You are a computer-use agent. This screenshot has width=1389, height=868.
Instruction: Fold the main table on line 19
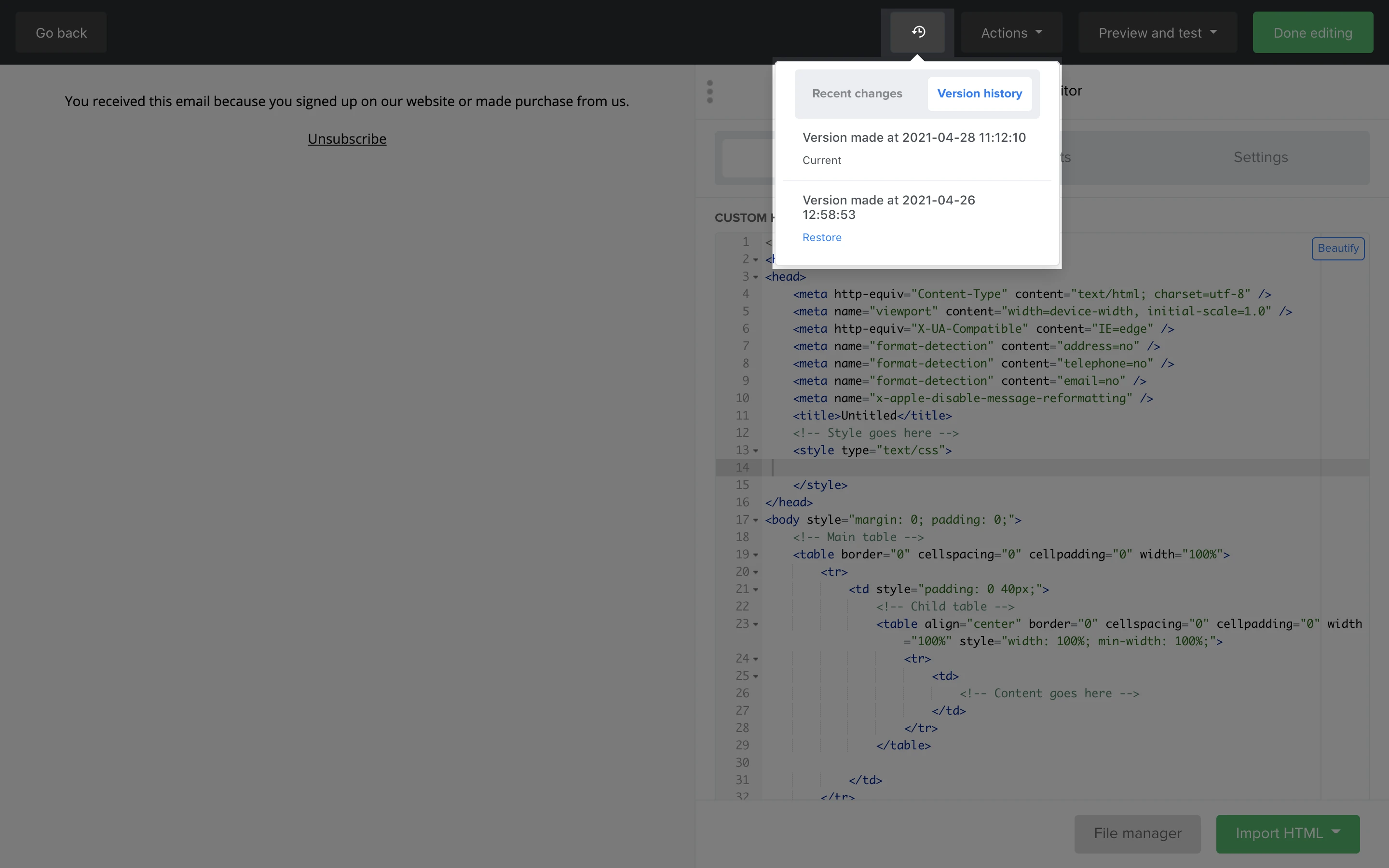756,555
